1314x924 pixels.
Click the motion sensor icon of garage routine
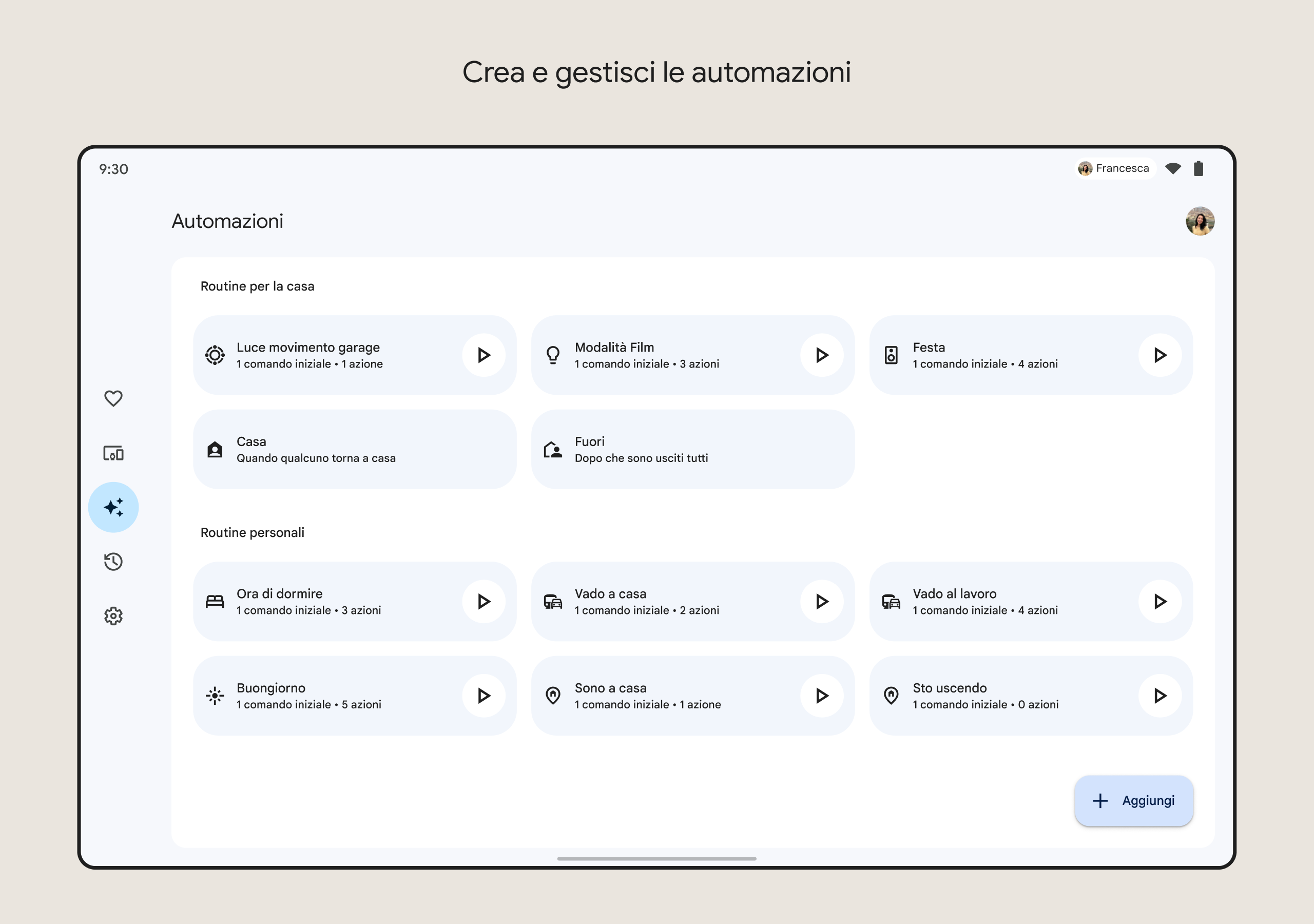pos(215,355)
